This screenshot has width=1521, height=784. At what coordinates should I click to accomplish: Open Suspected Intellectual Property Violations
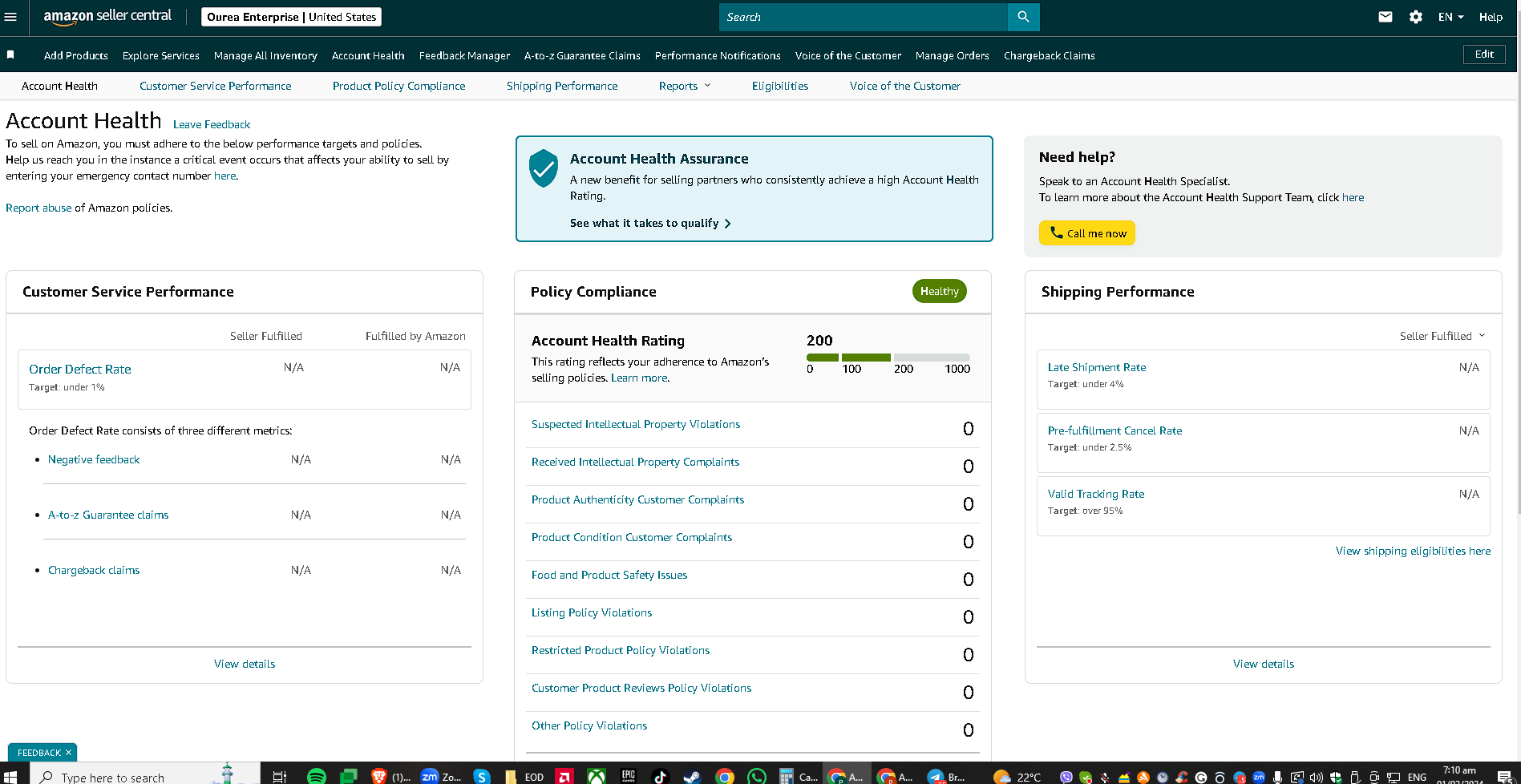pyautogui.click(x=636, y=424)
